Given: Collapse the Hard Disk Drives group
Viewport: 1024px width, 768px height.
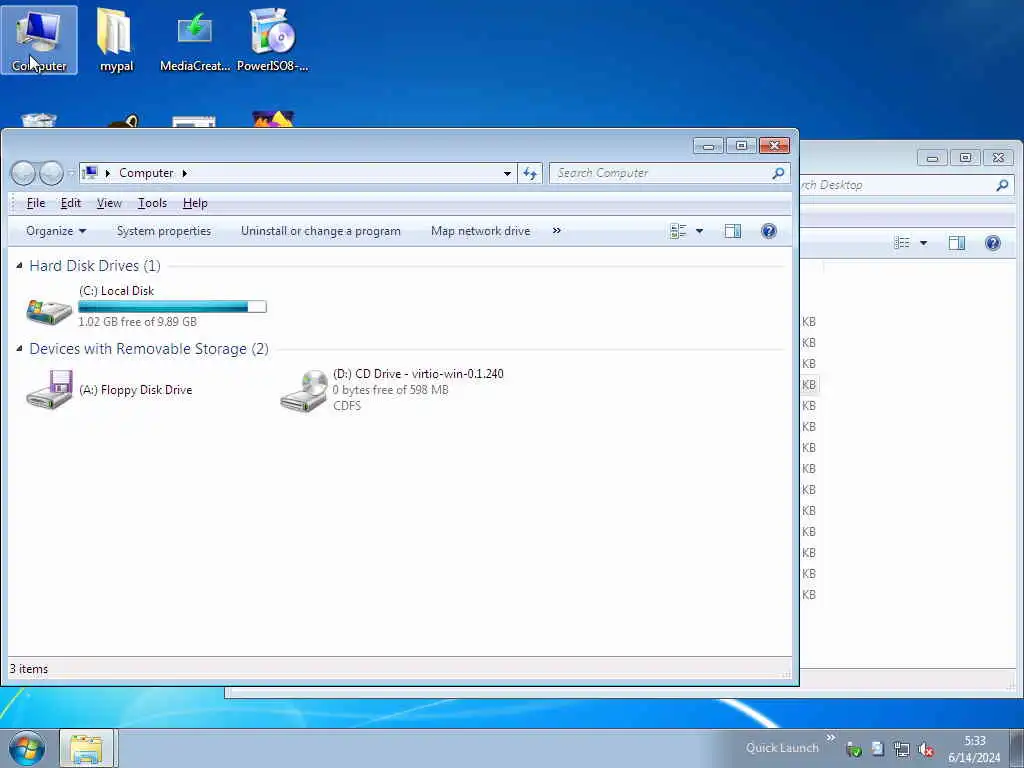Looking at the screenshot, I should [x=20, y=265].
